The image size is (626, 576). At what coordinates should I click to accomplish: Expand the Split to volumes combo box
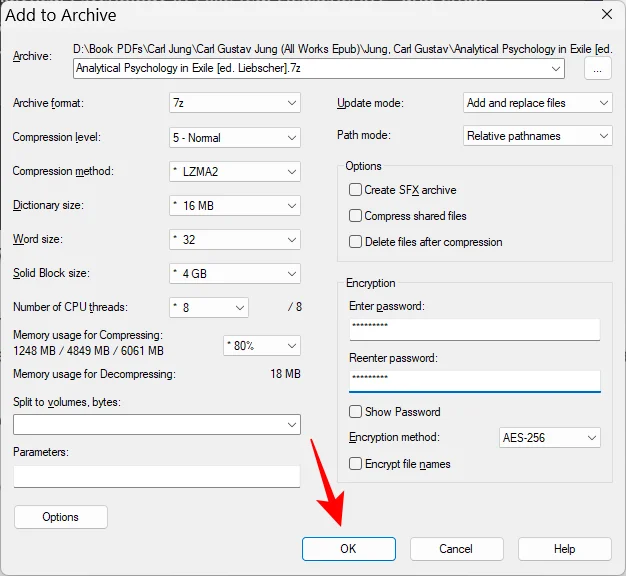pyautogui.click(x=157, y=424)
